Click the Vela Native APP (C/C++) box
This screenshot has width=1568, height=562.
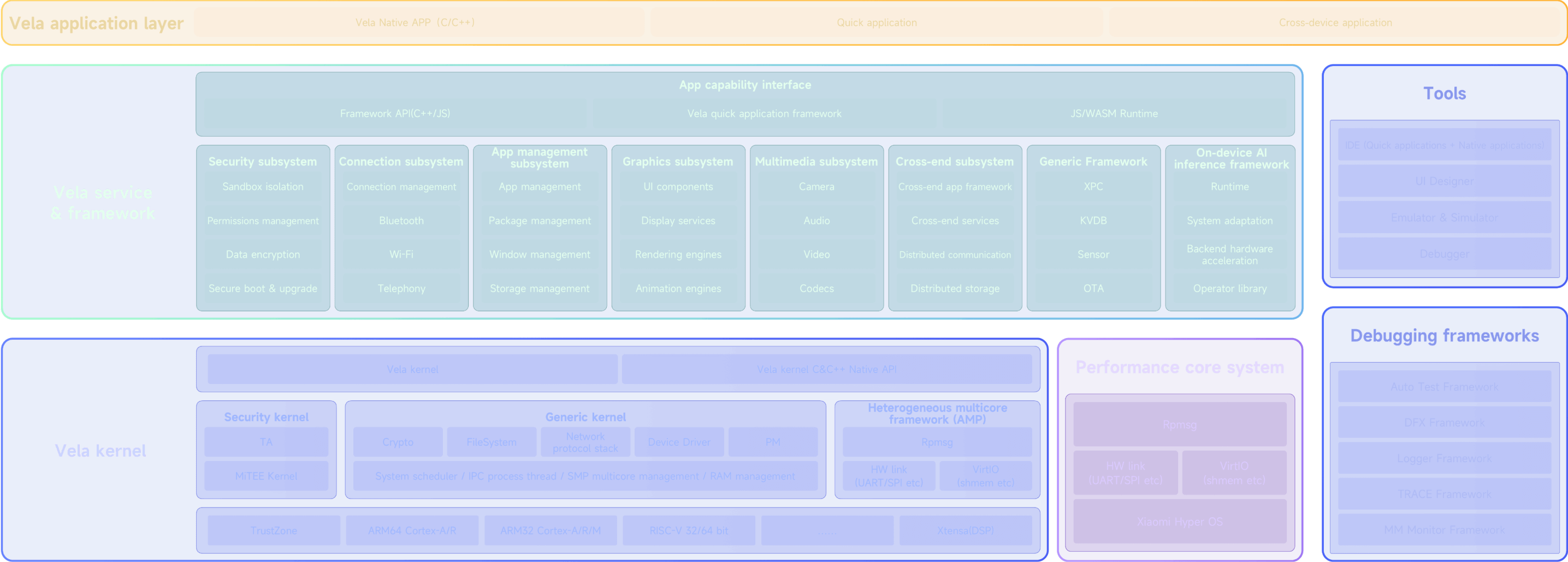click(x=418, y=22)
